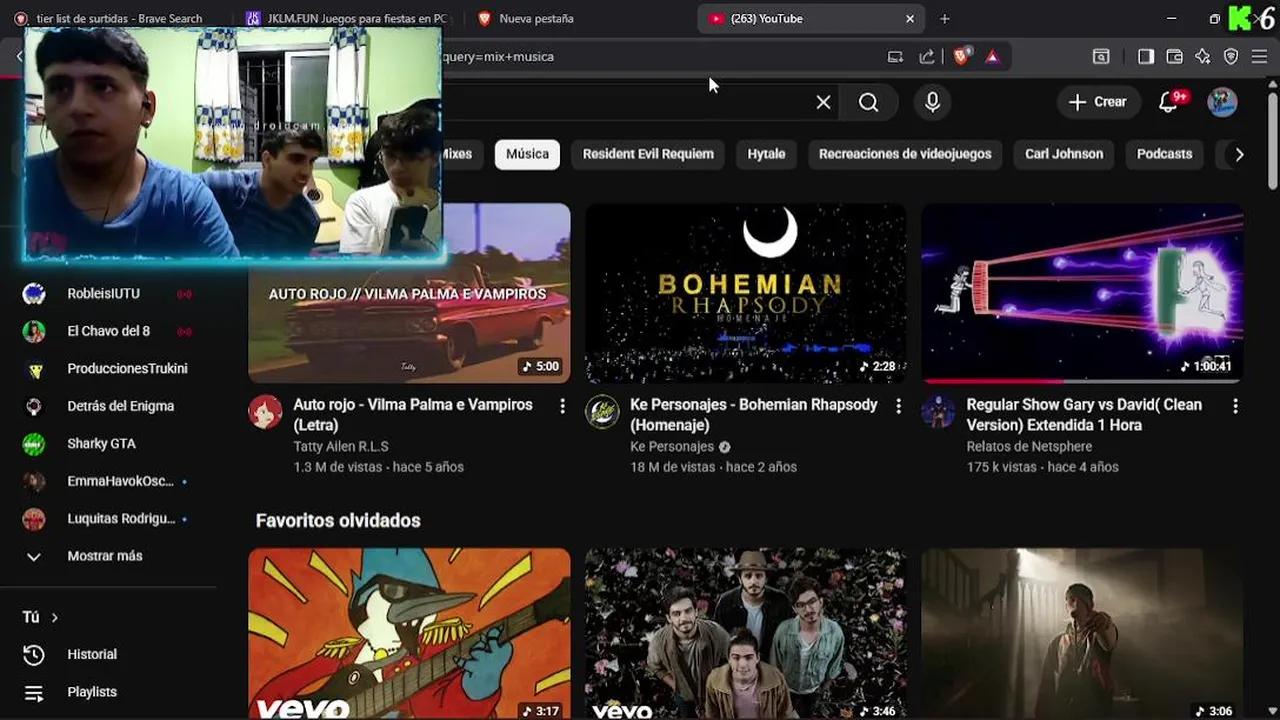1280x720 pixels.
Task: Open Regular Show Gary vs David title
Action: (x=1084, y=415)
